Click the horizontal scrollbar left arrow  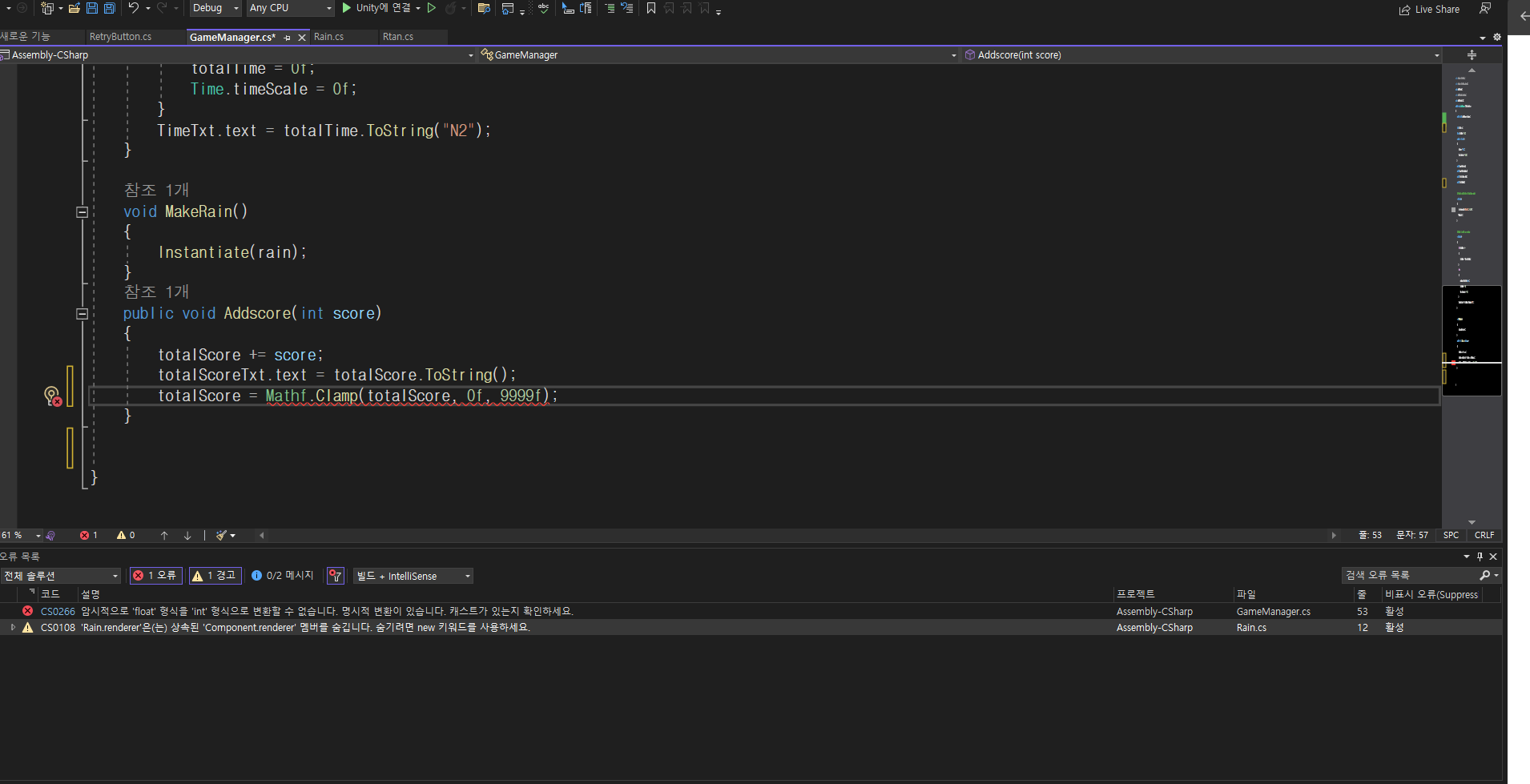point(262,536)
